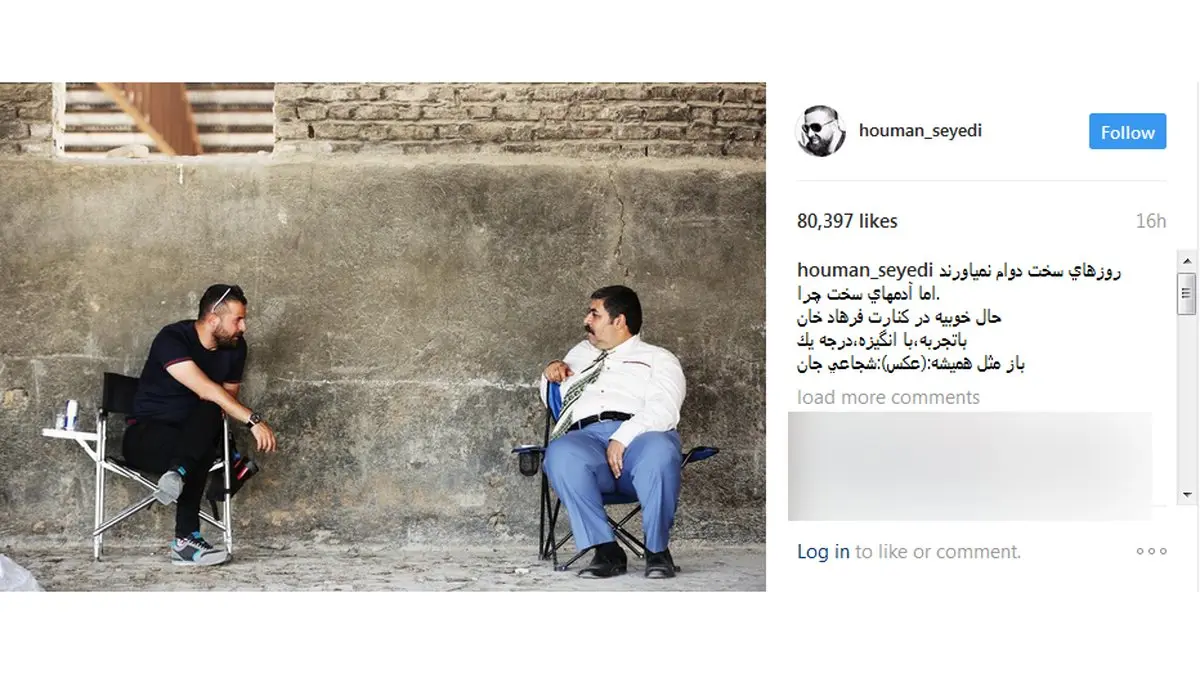Expand load more comments

[888, 397]
